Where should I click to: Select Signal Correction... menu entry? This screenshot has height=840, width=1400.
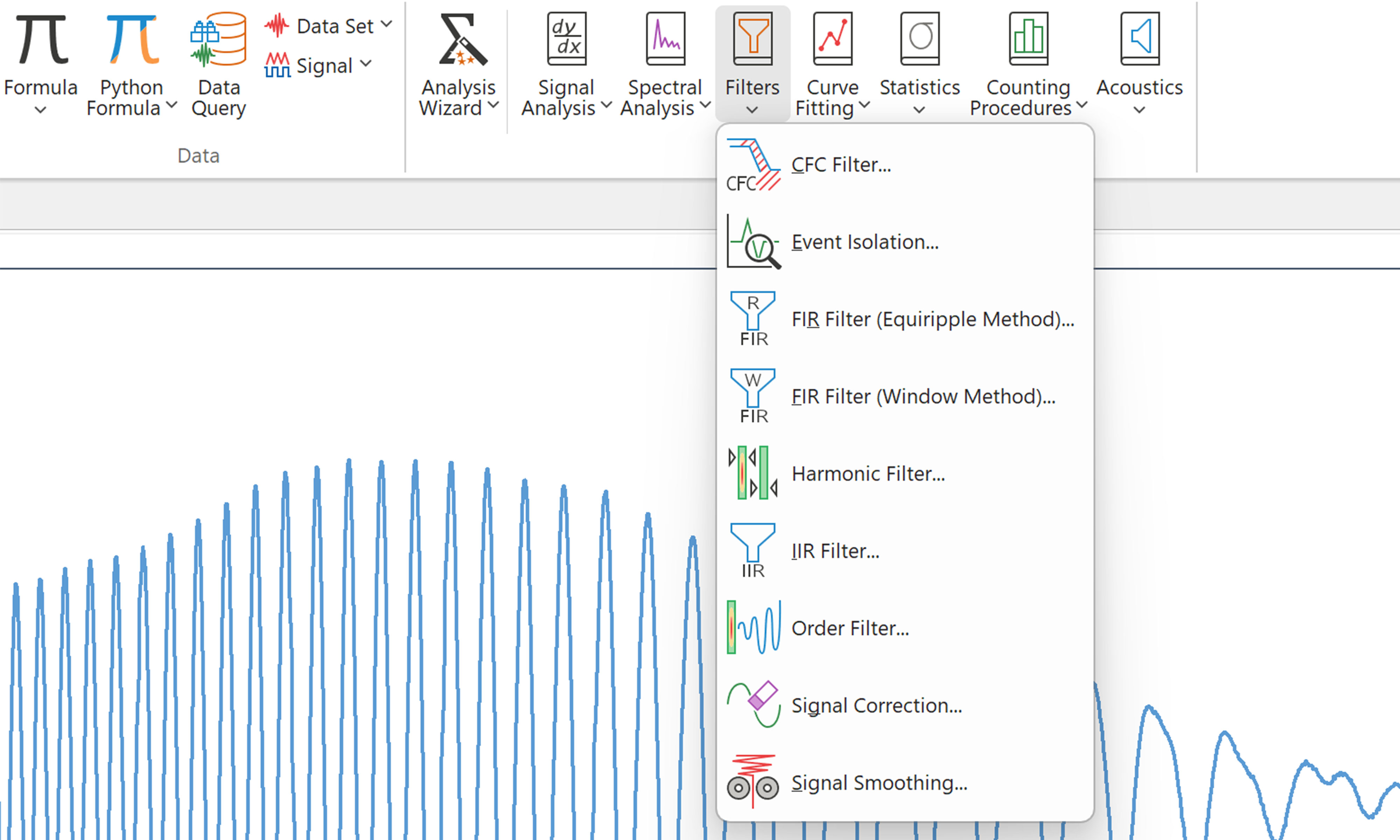click(x=905, y=705)
